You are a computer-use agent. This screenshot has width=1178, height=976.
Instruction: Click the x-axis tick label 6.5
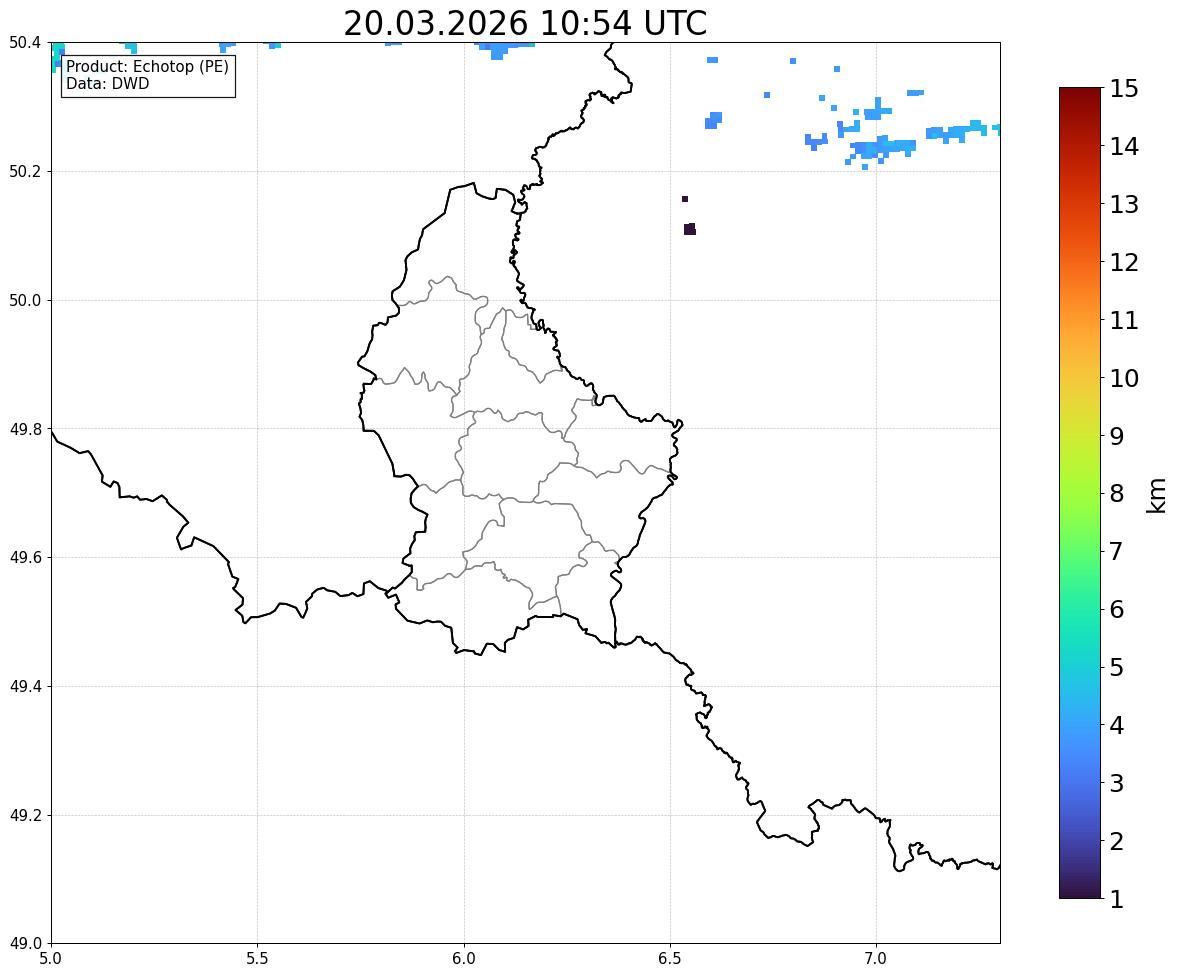tap(670, 959)
